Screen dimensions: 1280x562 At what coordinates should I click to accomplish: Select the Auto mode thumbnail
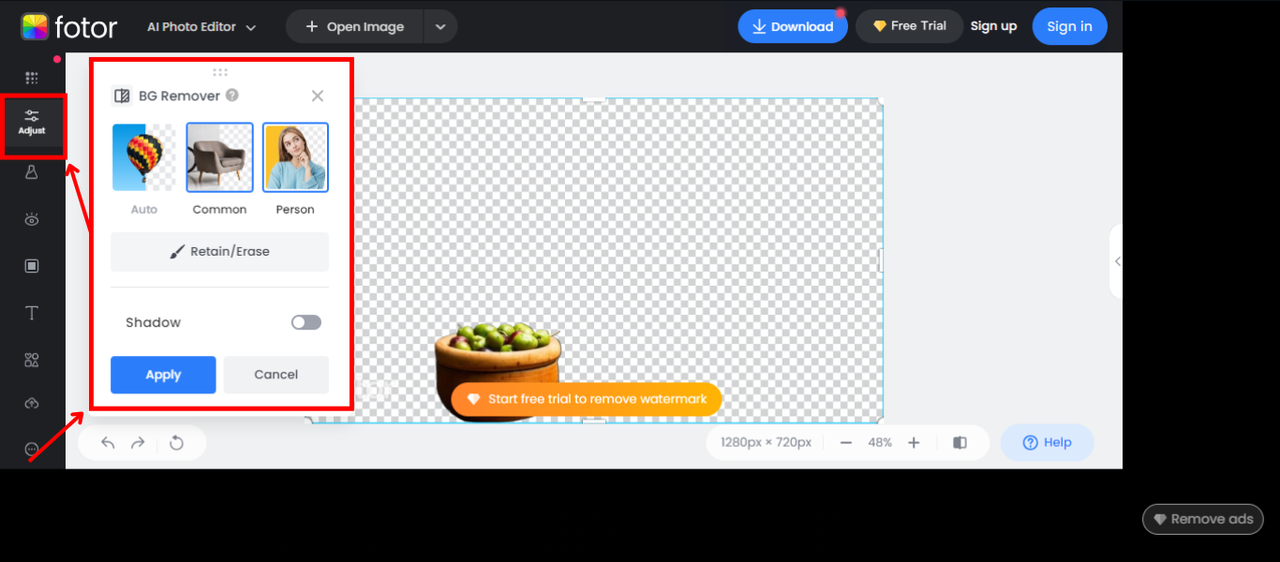click(x=144, y=157)
